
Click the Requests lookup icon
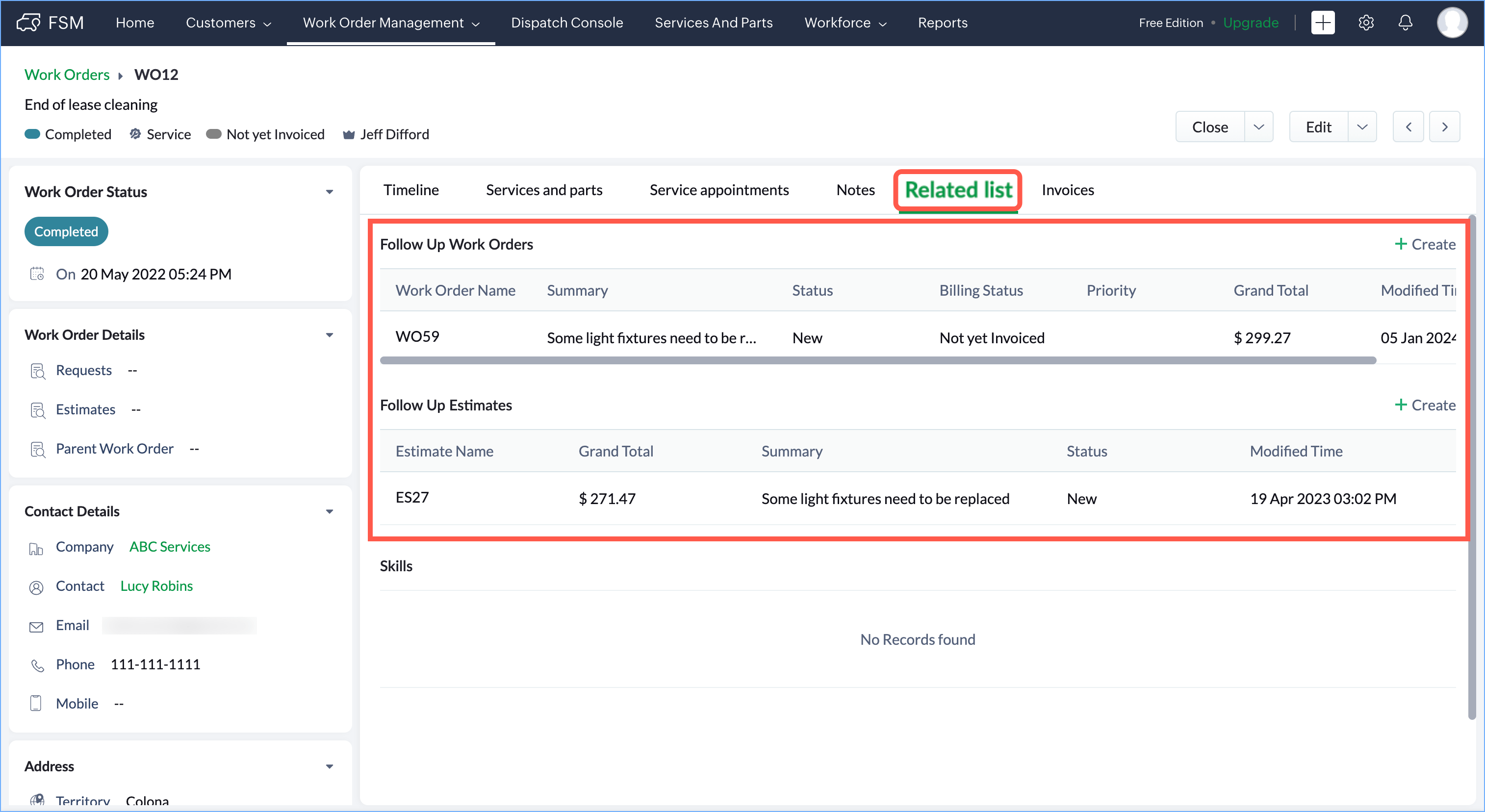click(37, 371)
